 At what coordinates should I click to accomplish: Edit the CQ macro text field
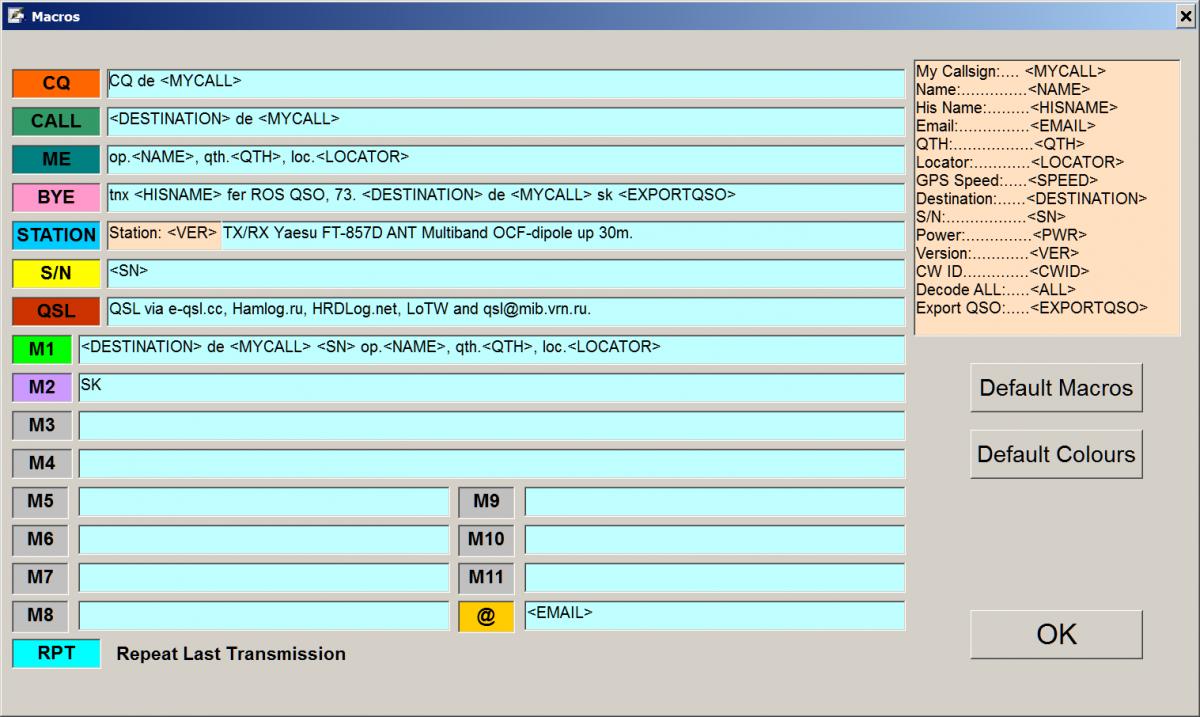click(505, 84)
